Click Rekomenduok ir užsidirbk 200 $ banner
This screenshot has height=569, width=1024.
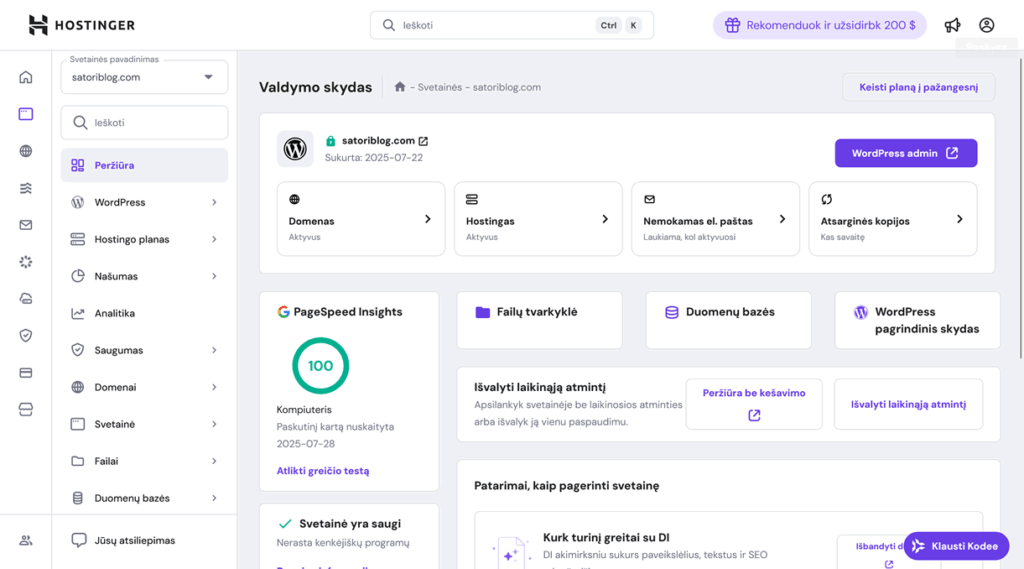[x=820, y=25]
